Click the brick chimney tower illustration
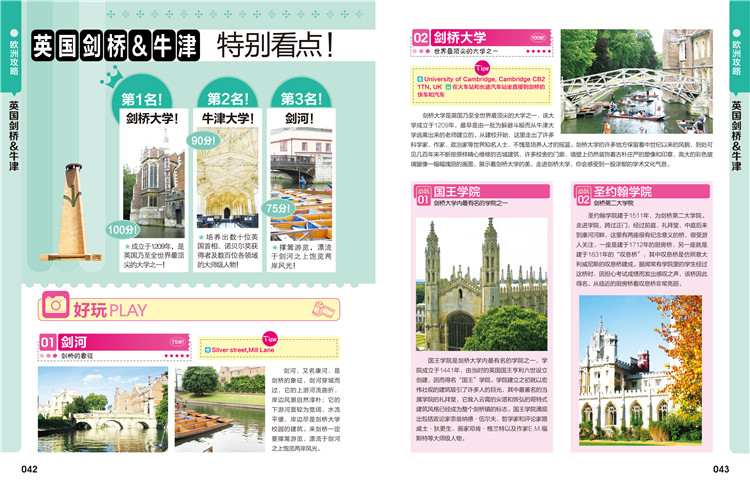The image size is (750, 485). point(72,212)
